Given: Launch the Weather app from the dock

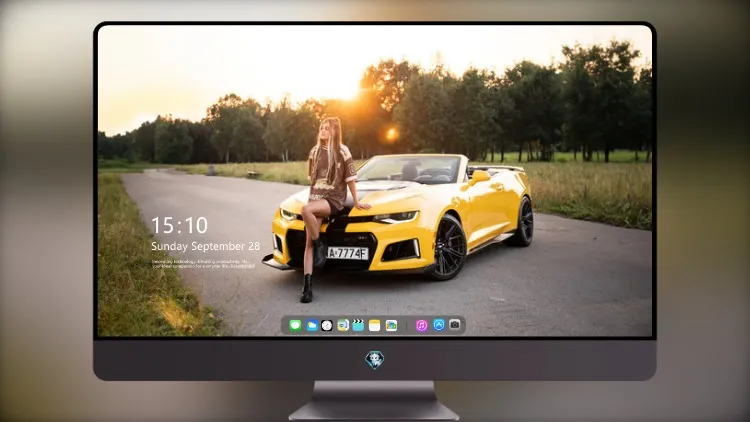Looking at the screenshot, I should (x=312, y=325).
